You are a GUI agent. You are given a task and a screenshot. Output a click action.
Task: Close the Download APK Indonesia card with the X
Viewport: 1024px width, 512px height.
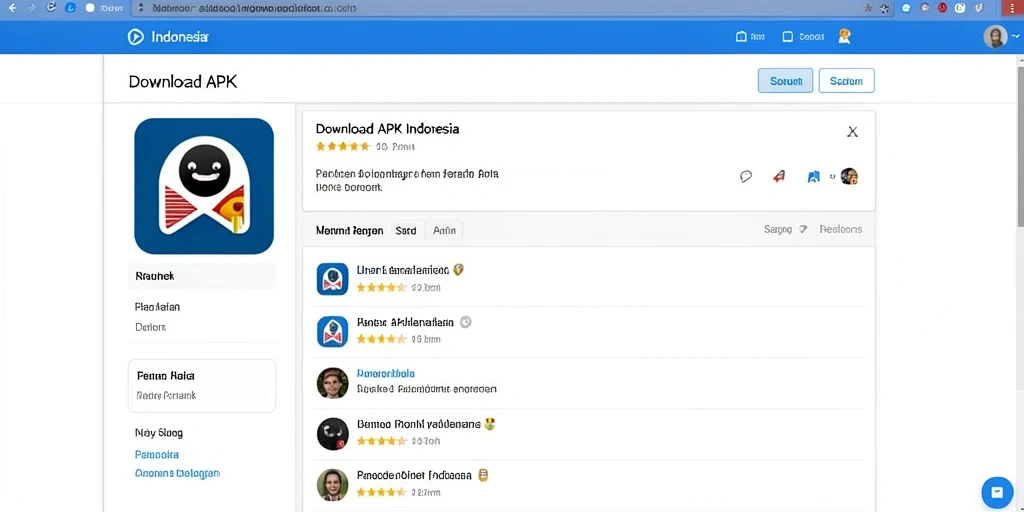tap(852, 132)
